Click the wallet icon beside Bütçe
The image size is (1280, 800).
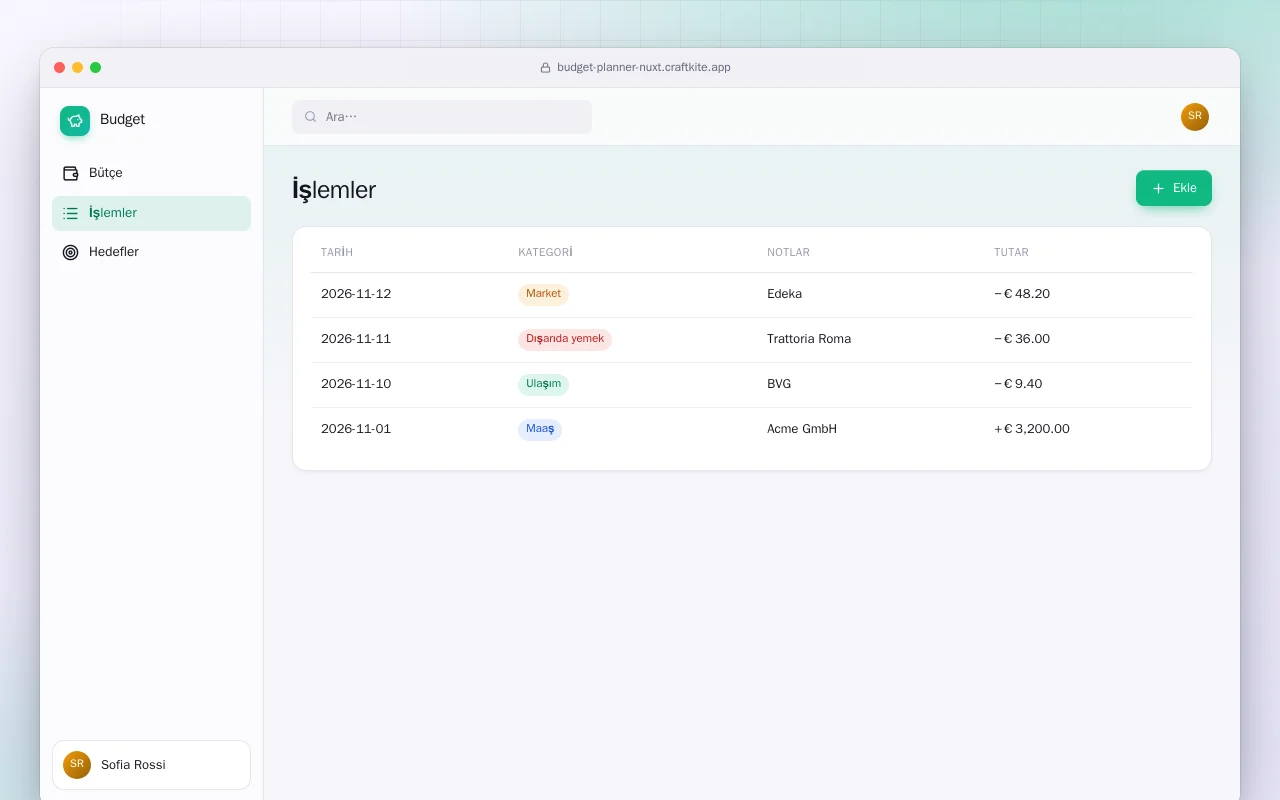[70, 173]
